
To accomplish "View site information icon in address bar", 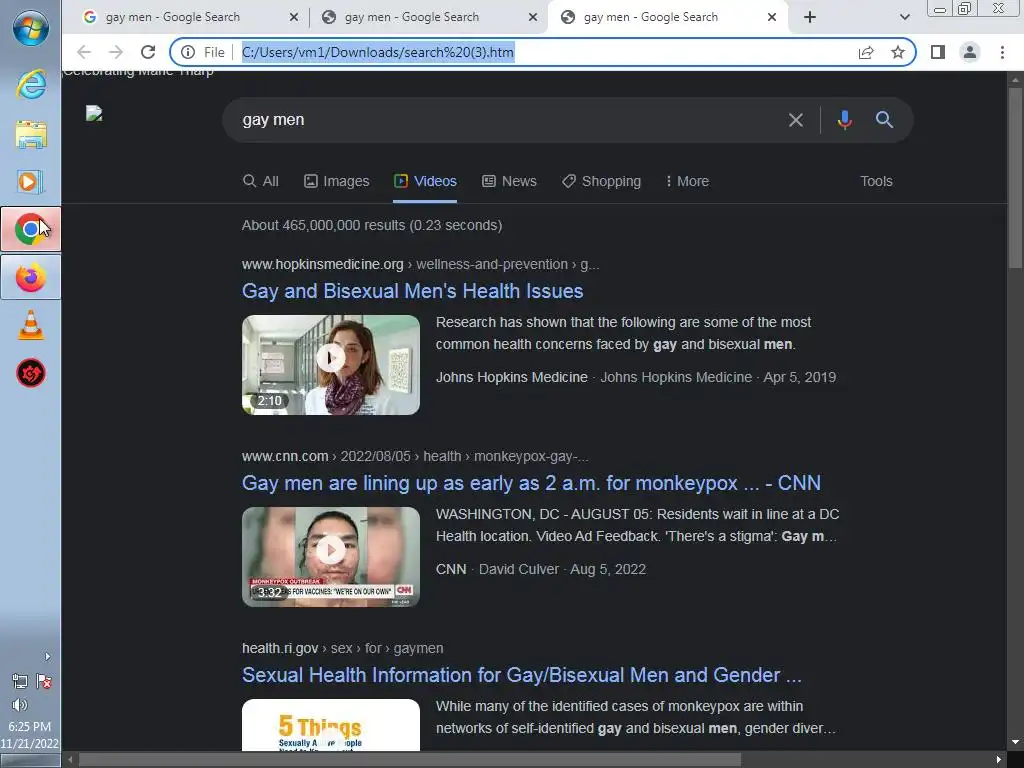I will (x=188, y=52).
